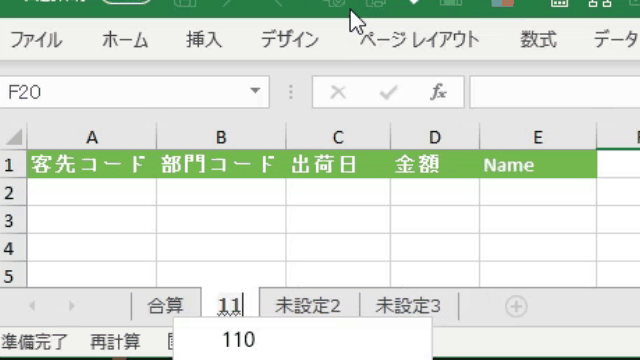Open the 挿入 ribbon tab
Viewport: 640px width, 360px height.
click(x=204, y=40)
